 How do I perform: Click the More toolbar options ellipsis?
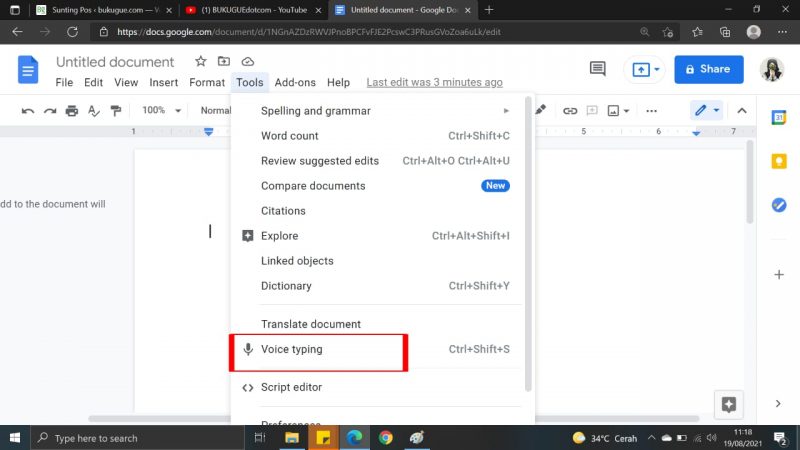652,111
